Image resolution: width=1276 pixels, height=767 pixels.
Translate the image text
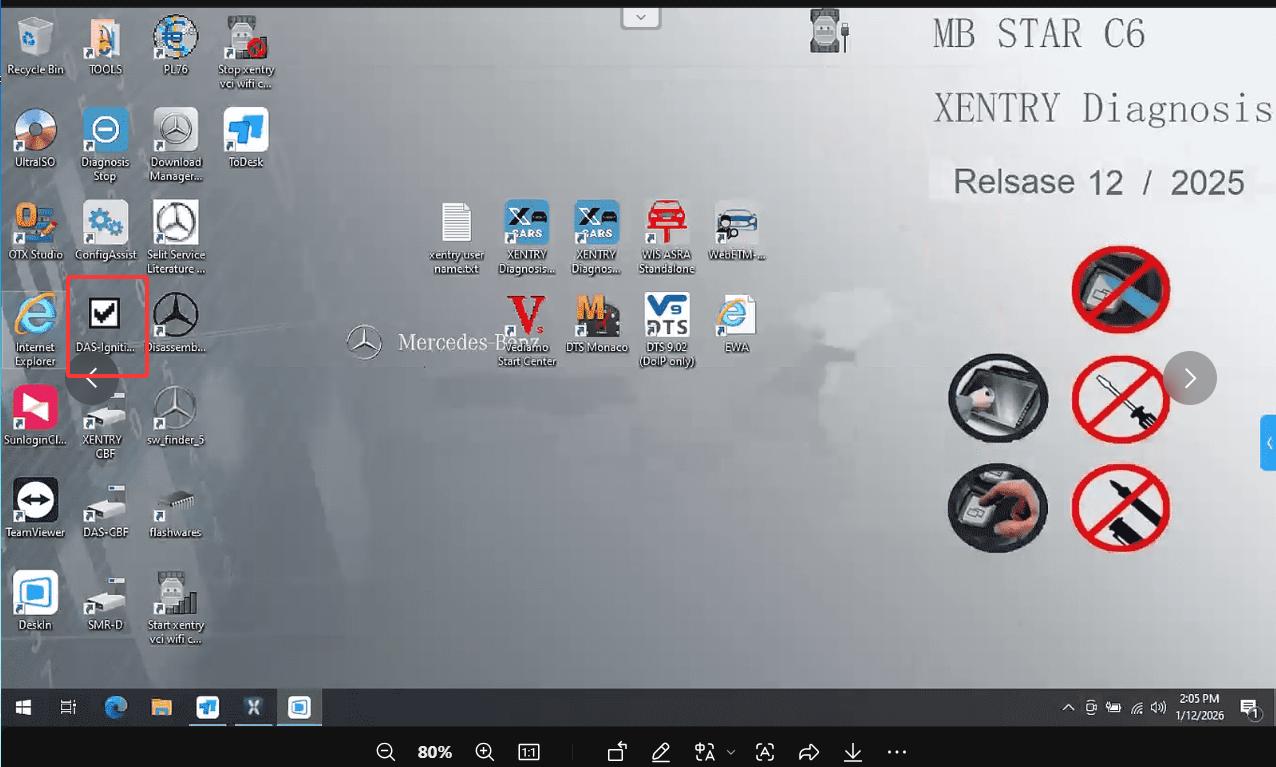706,752
